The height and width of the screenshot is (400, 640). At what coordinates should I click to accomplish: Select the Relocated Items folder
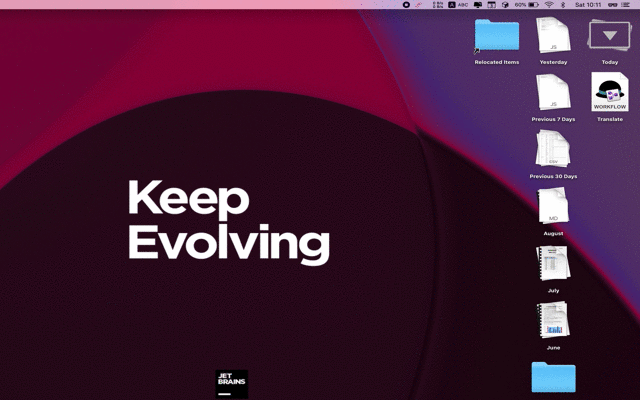click(x=497, y=37)
